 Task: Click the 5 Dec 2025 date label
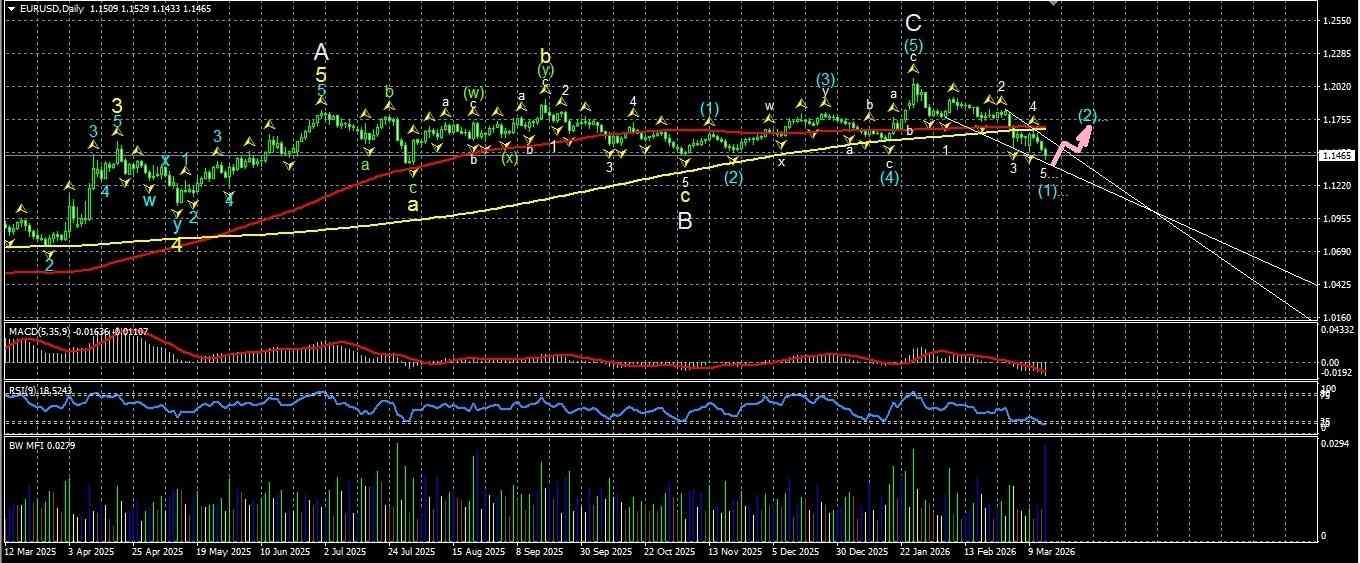794,551
